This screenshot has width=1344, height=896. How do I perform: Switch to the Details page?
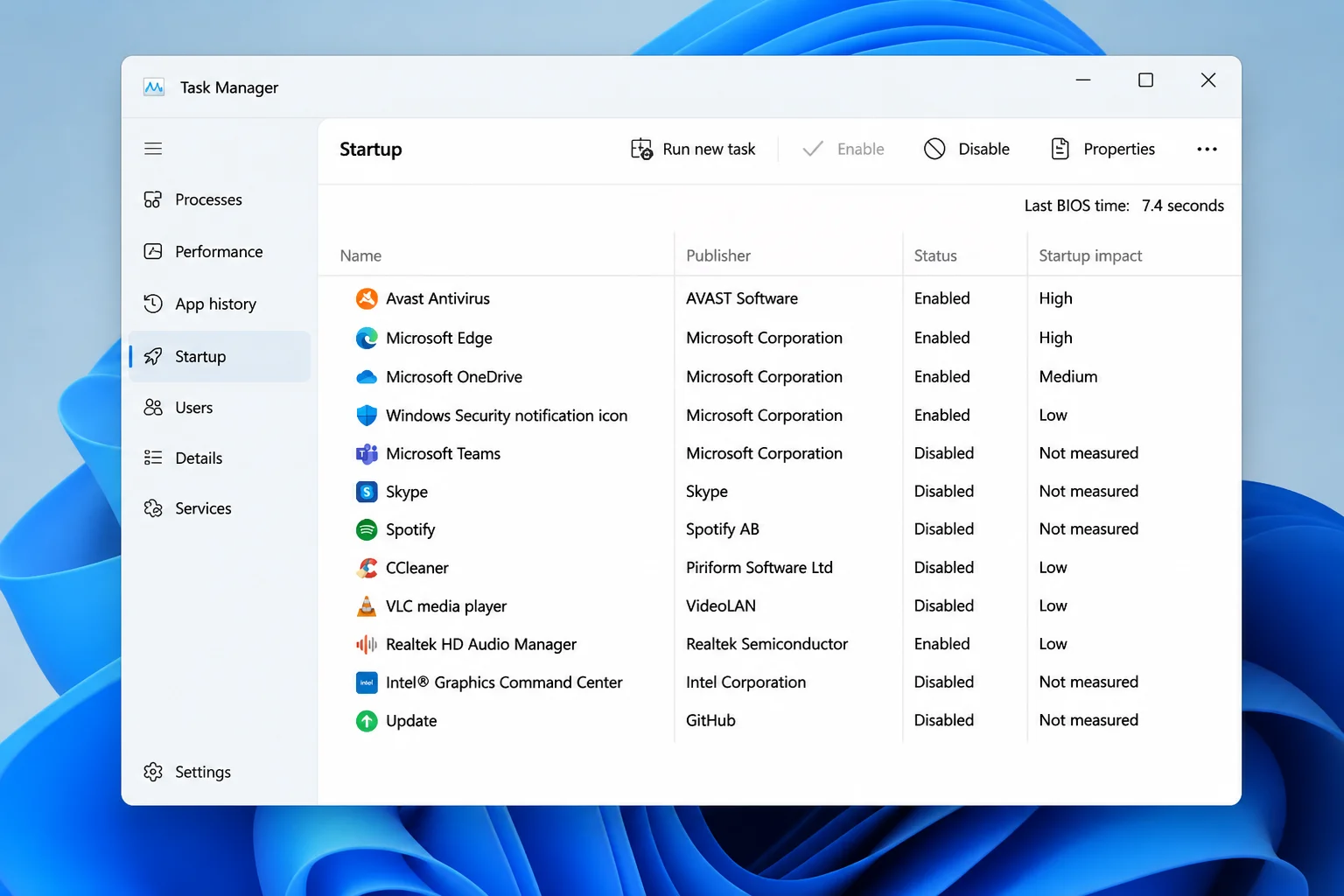coord(220,458)
